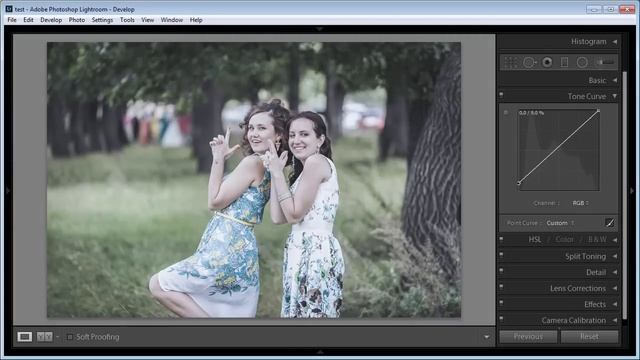
Task: Switch to HSL tab in panel header
Action: (x=535, y=240)
